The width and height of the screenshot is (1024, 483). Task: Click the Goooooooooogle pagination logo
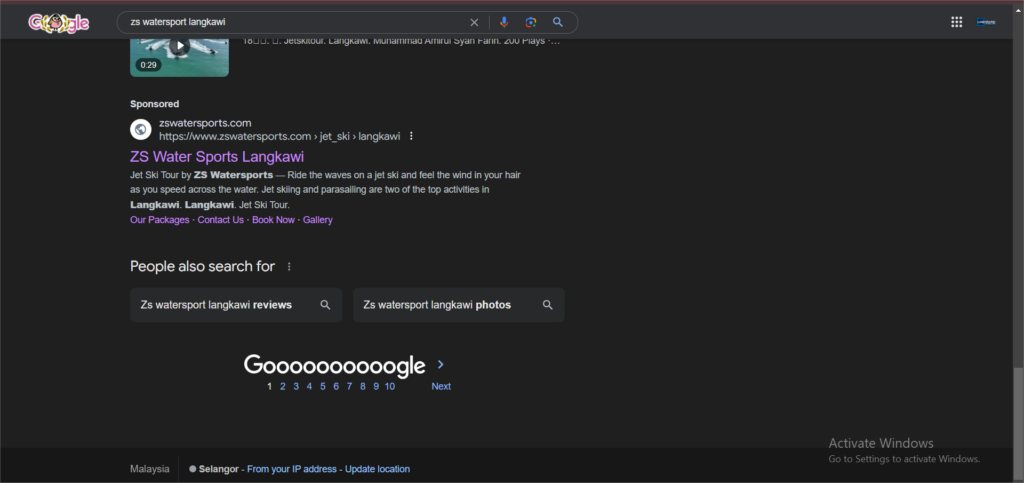(334, 366)
